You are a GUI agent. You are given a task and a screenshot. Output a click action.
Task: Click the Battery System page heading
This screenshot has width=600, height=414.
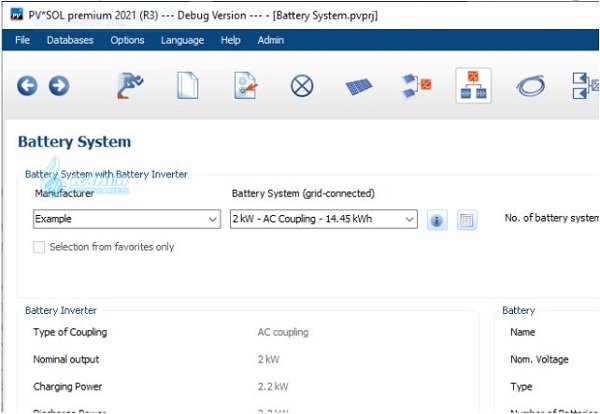[75, 142]
